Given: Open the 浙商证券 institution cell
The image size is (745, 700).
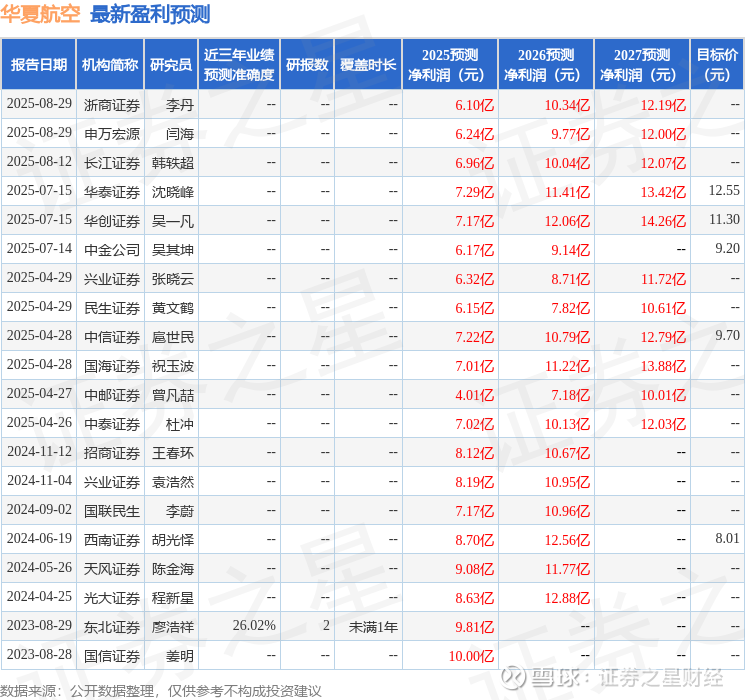Looking at the screenshot, I should pyautogui.click(x=112, y=105).
